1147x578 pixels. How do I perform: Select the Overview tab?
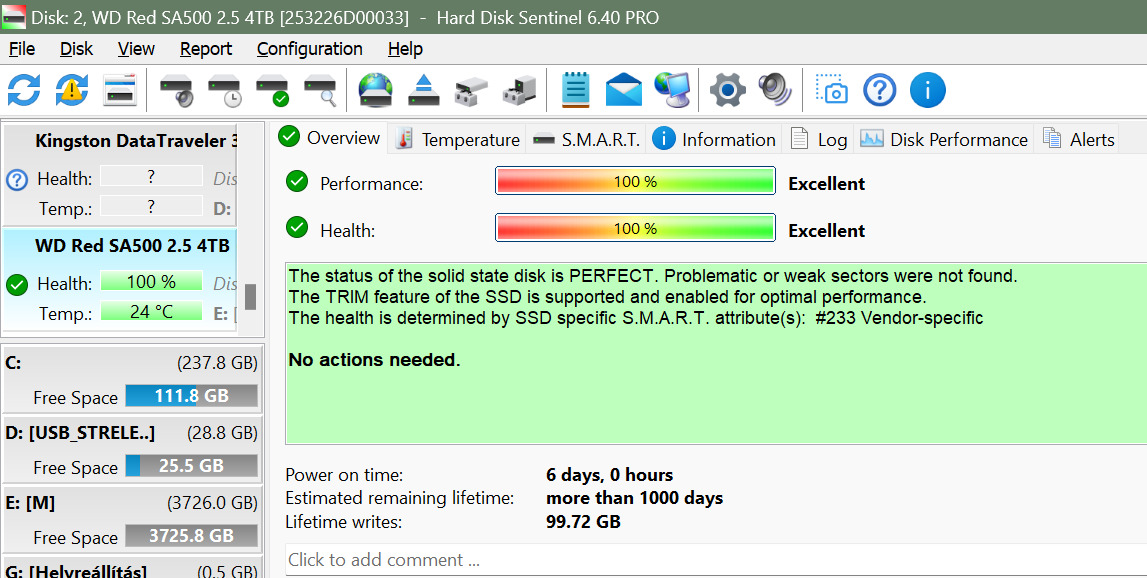coord(330,138)
